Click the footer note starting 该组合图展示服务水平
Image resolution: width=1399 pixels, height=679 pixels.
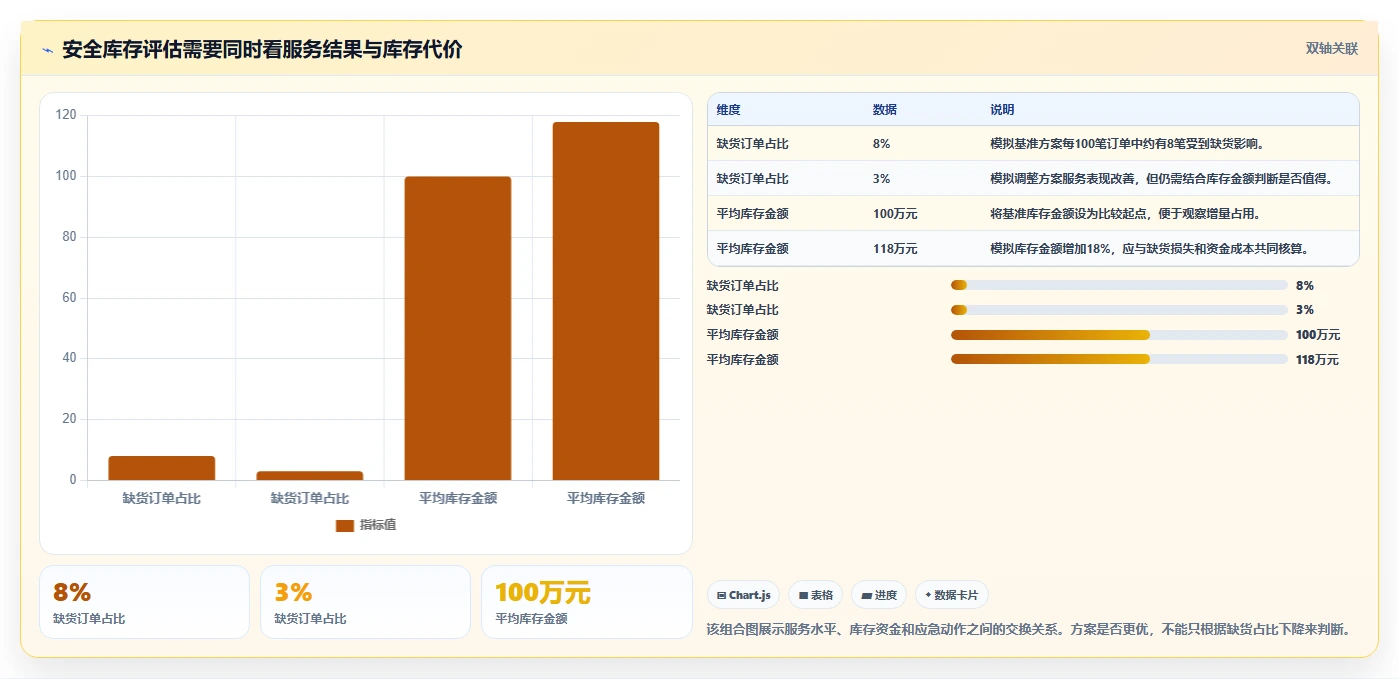(1029, 629)
